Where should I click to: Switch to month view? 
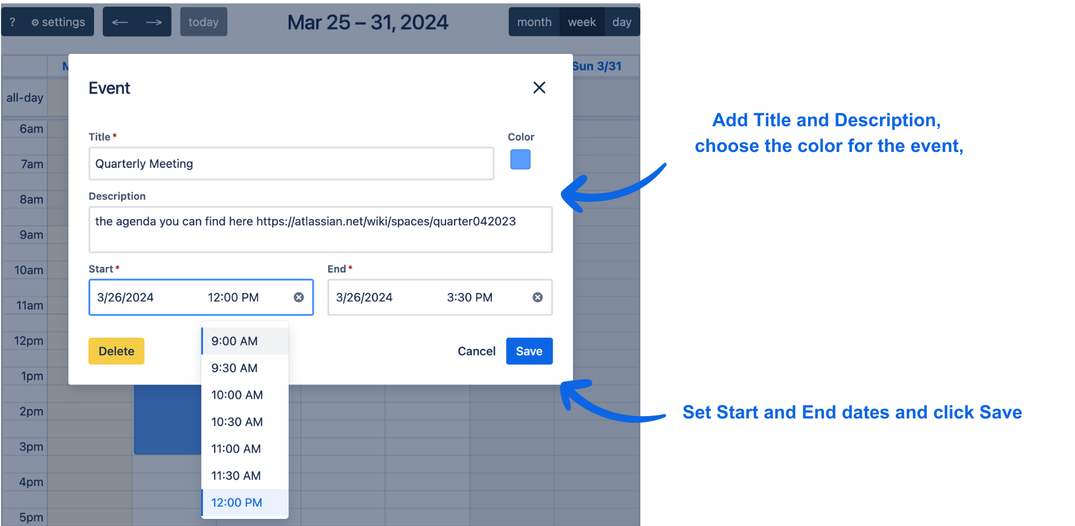pos(534,22)
